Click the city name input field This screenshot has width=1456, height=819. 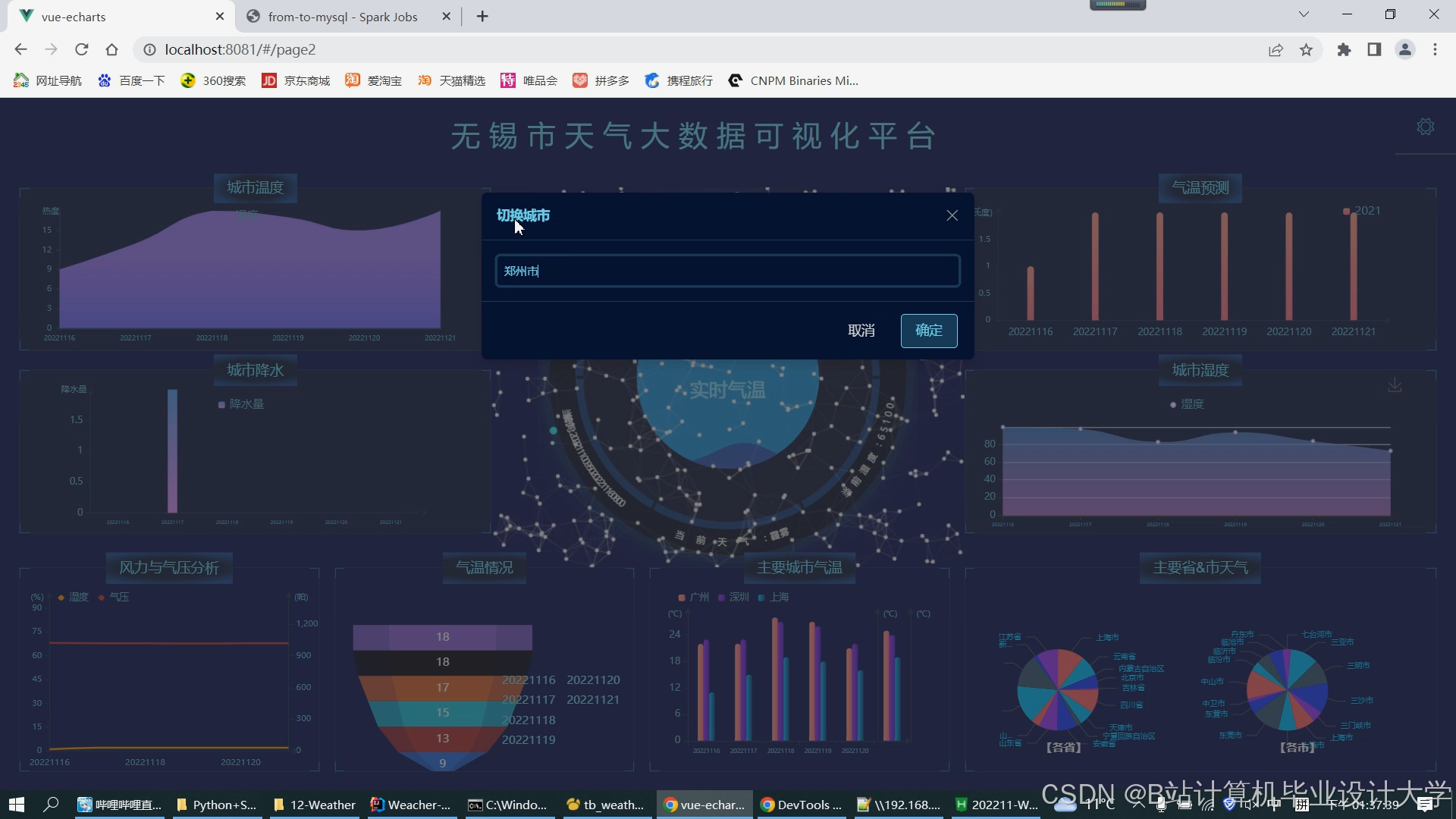tap(727, 271)
